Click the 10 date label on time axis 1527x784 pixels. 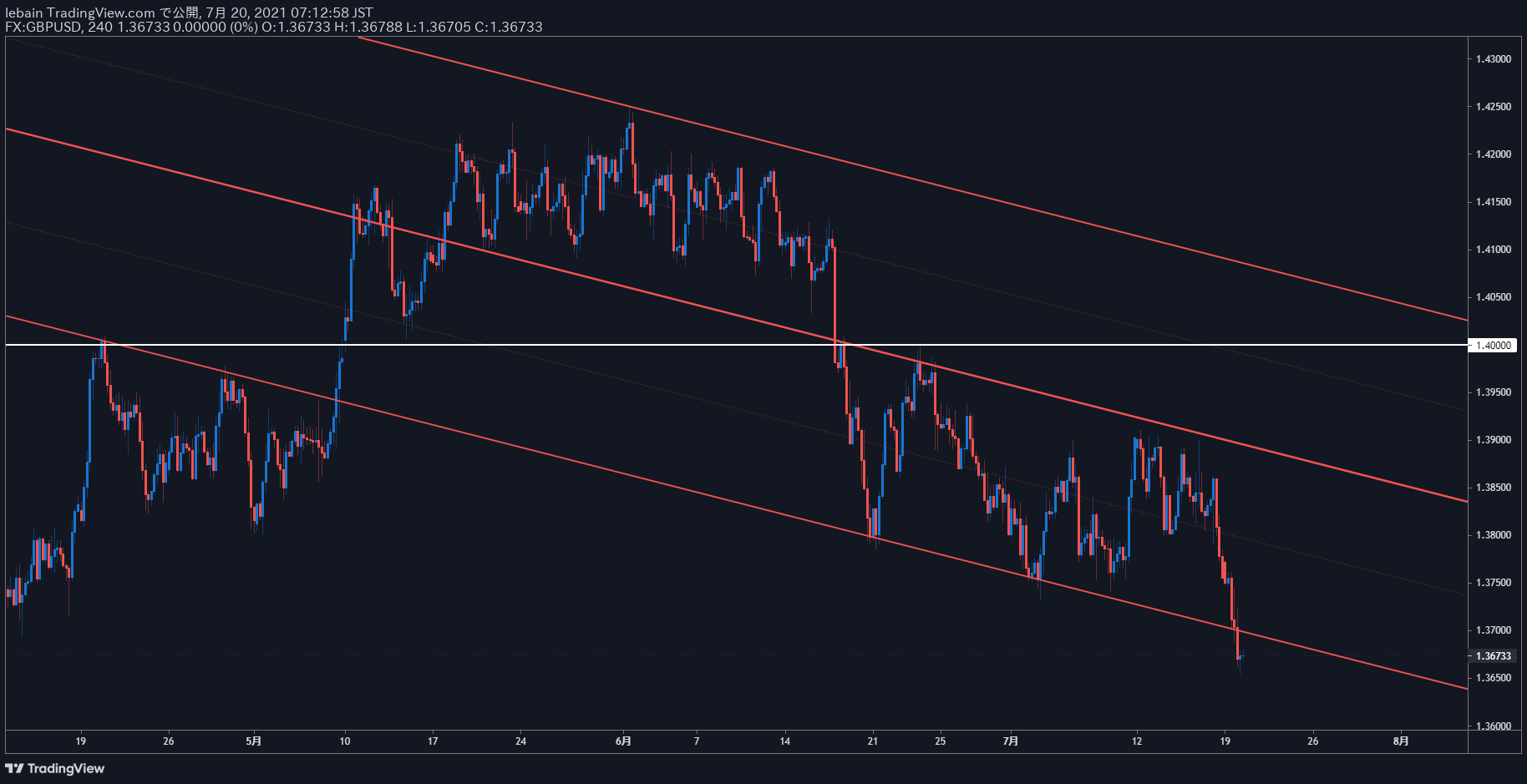coord(344,741)
